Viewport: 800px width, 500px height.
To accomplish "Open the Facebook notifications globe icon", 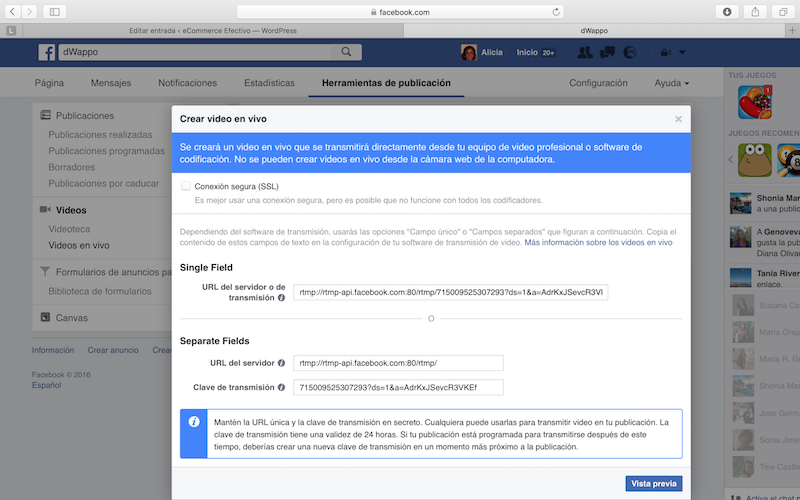I will tap(630, 52).
